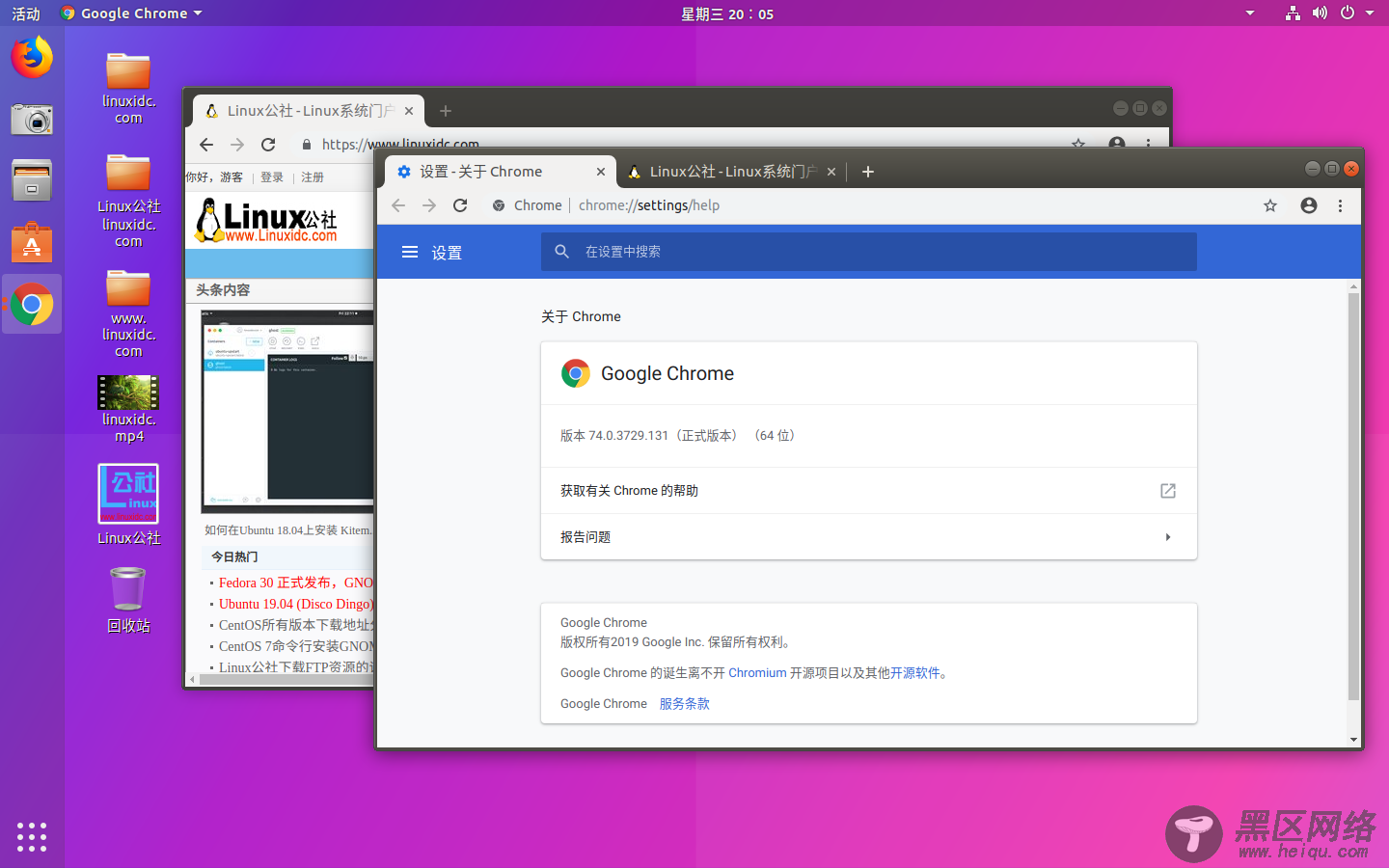Screen dimensions: 1389x868
Task: Open the Chrome three-dot menu in front window
Action: point(1340,205)
